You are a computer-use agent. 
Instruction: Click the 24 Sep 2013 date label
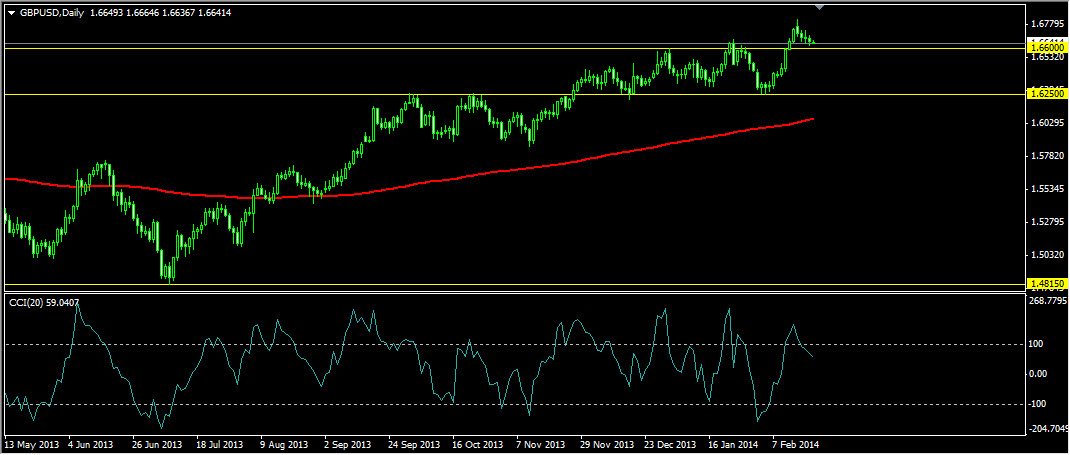(x=414, y=444)
